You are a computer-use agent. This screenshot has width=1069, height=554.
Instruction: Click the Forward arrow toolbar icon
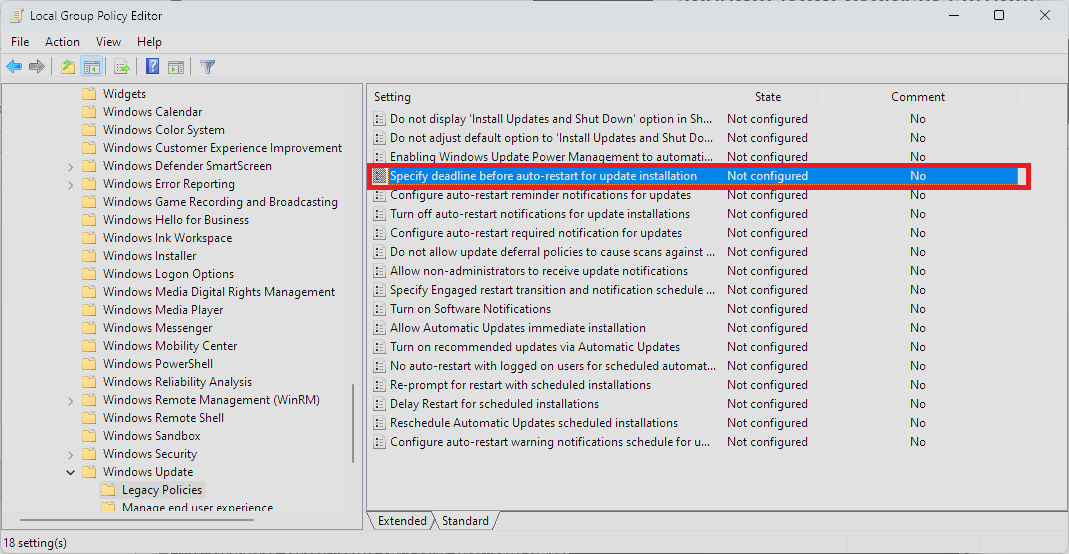click(x=37, y=67)
